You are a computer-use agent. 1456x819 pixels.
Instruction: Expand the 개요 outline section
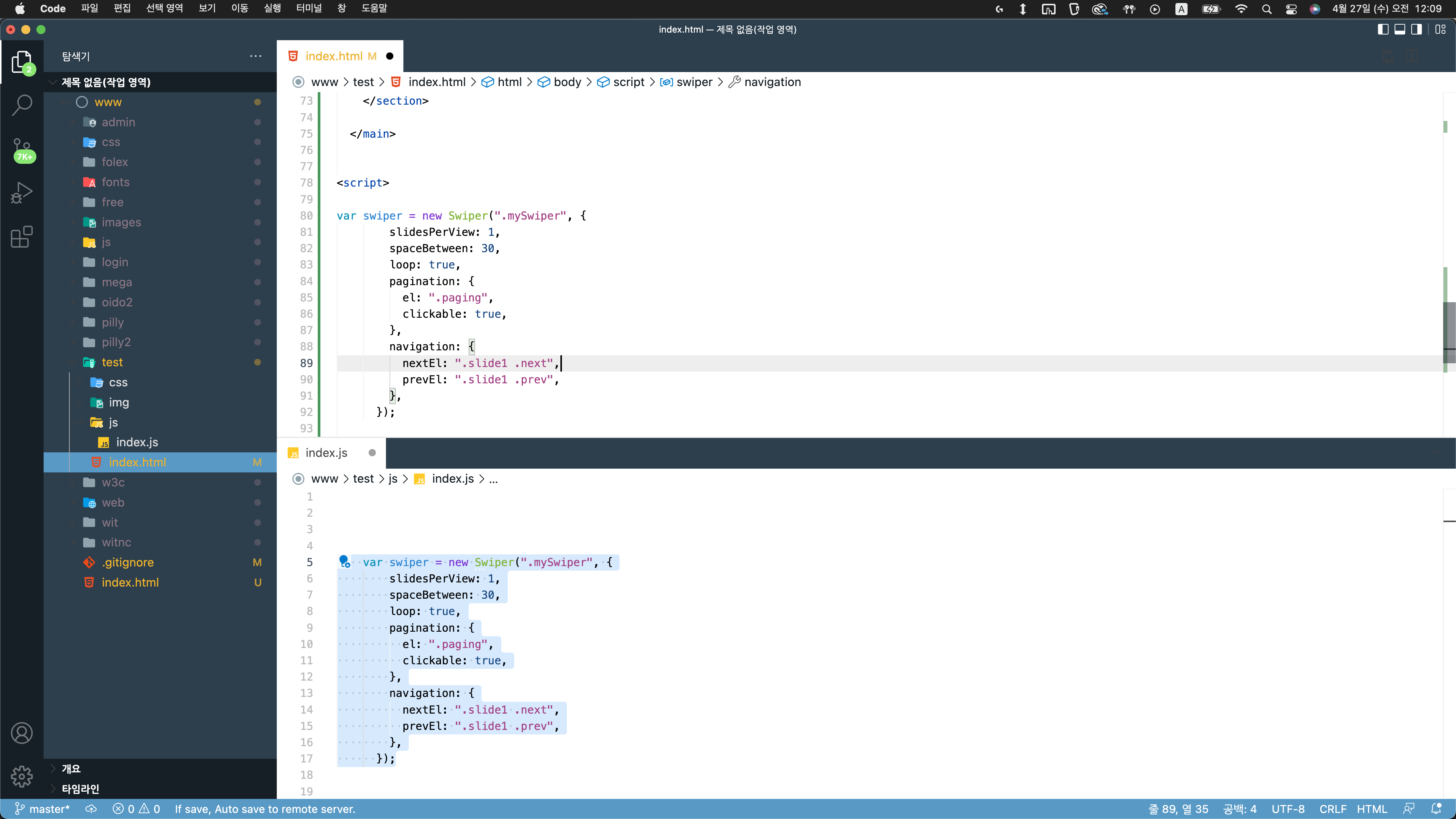pyautogui.click(x=160, y=769)
